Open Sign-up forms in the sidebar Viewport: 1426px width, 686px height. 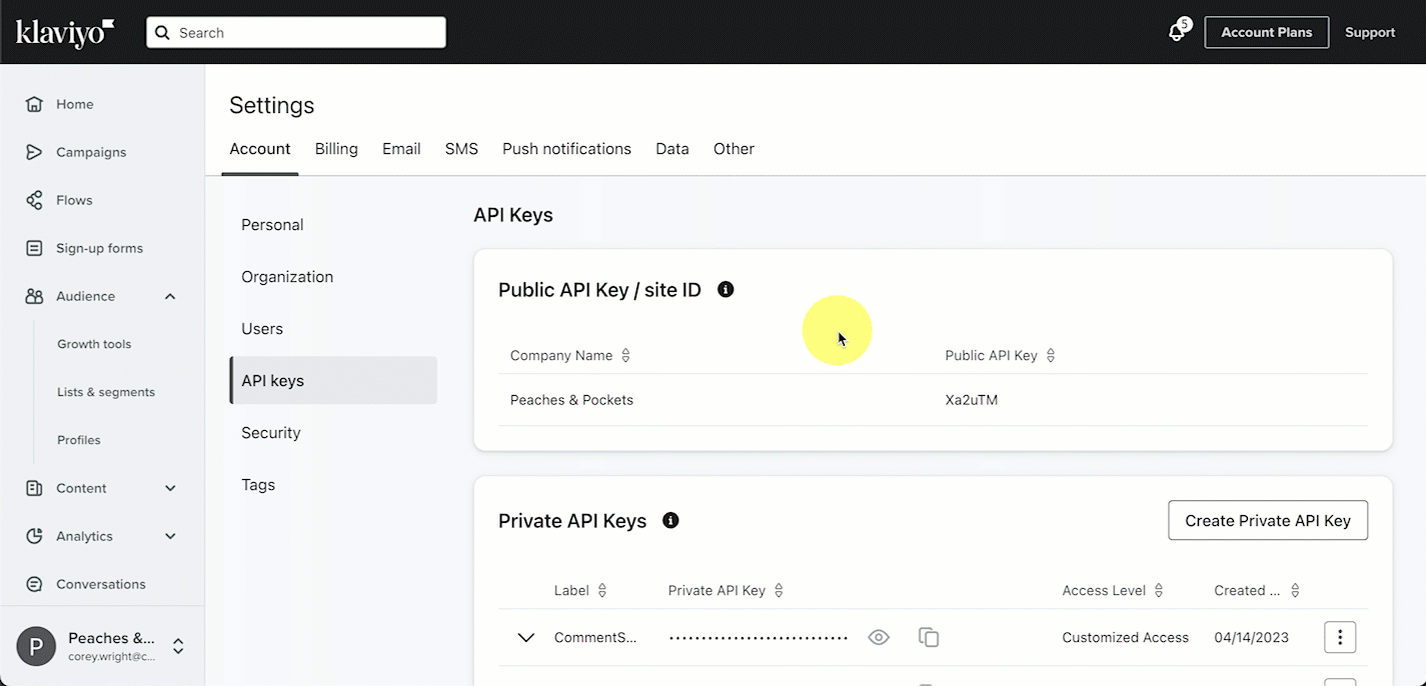pos(102,248)
